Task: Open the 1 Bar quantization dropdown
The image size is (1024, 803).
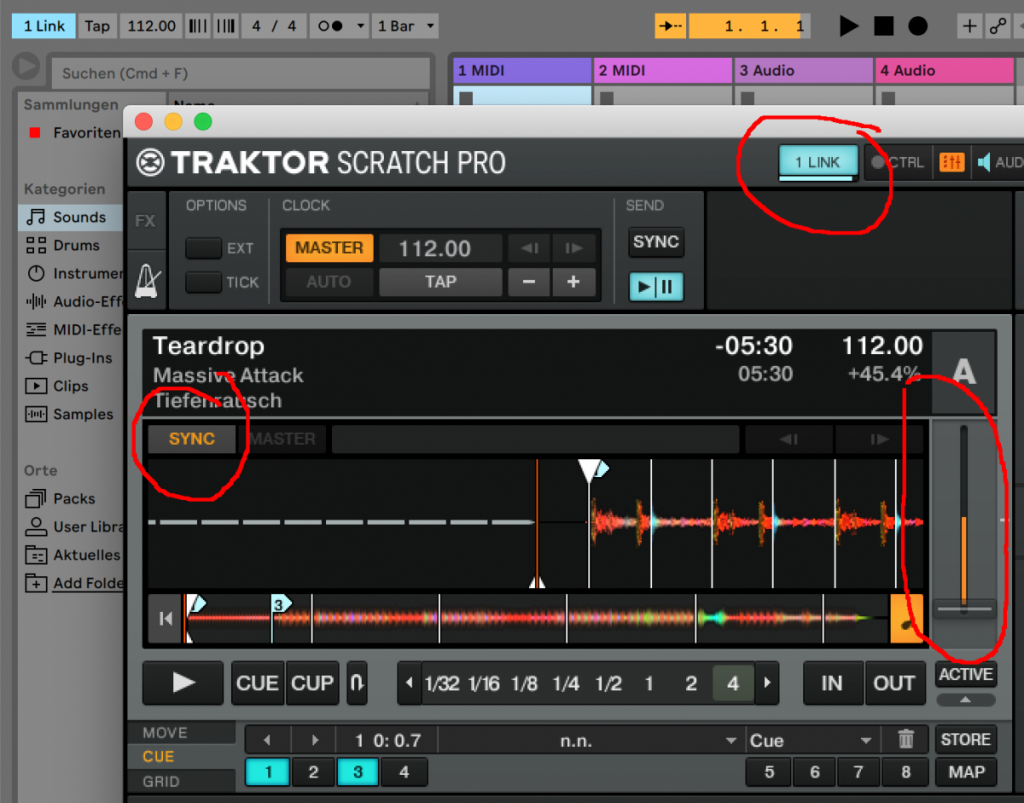Action: point(406,26)
